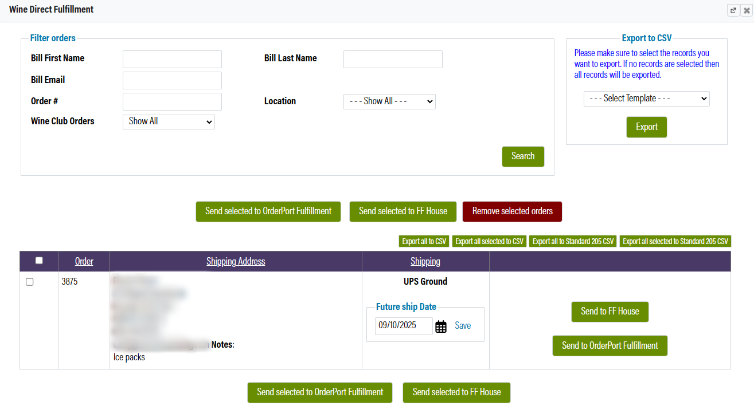Click Export all to CSV

(424, 241)
